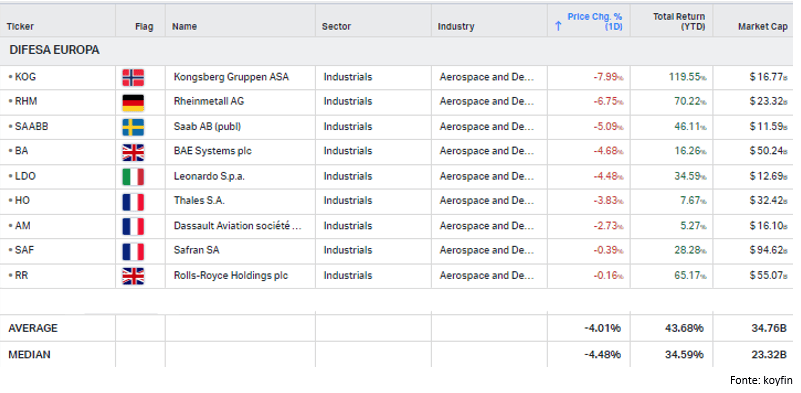Click the Industry column header

[456, 27]
